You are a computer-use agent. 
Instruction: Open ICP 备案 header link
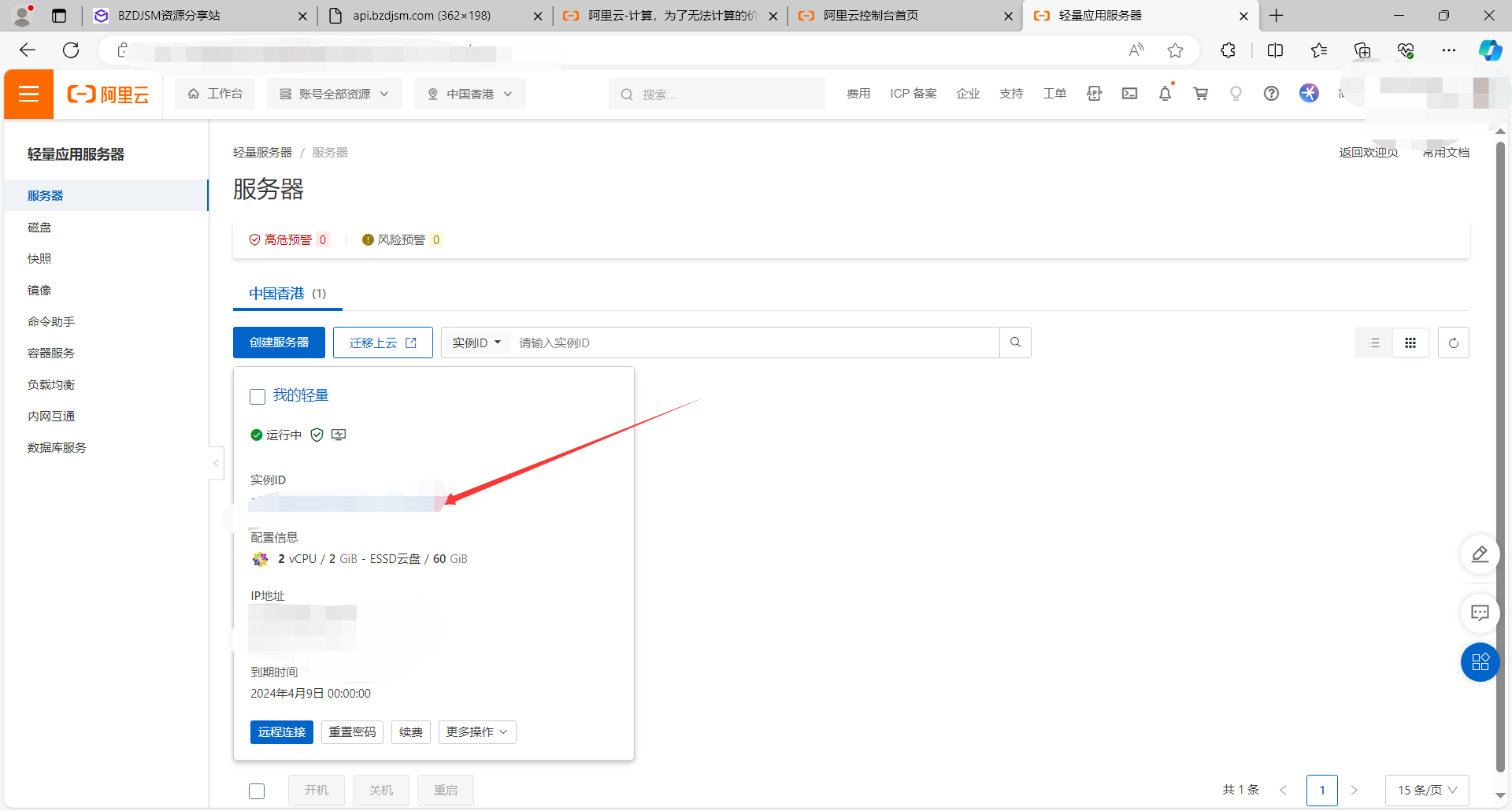[x=913, y=94]
